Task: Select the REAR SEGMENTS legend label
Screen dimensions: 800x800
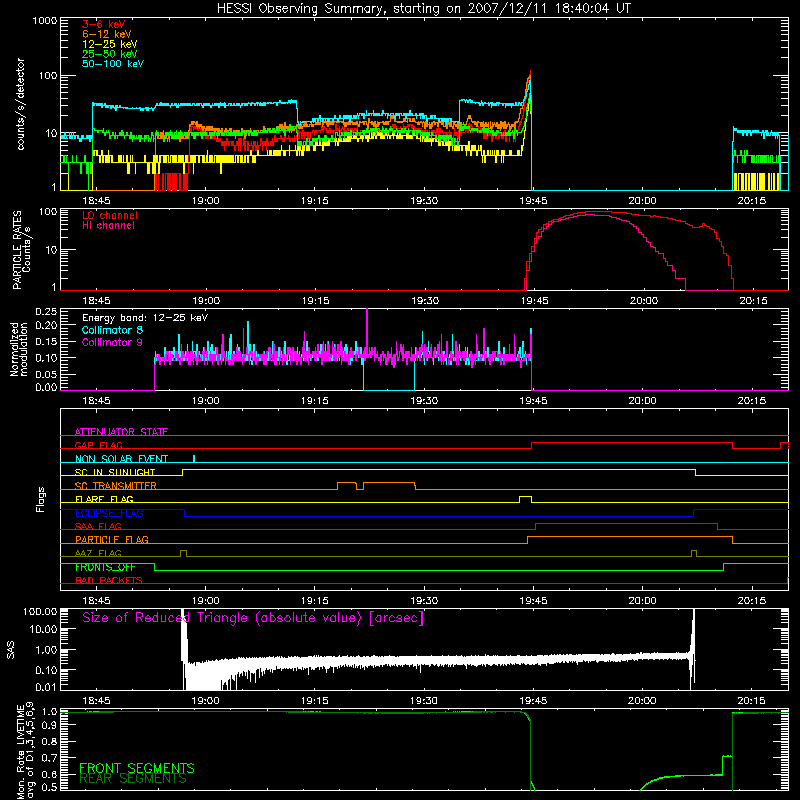Action: point(133,779)
